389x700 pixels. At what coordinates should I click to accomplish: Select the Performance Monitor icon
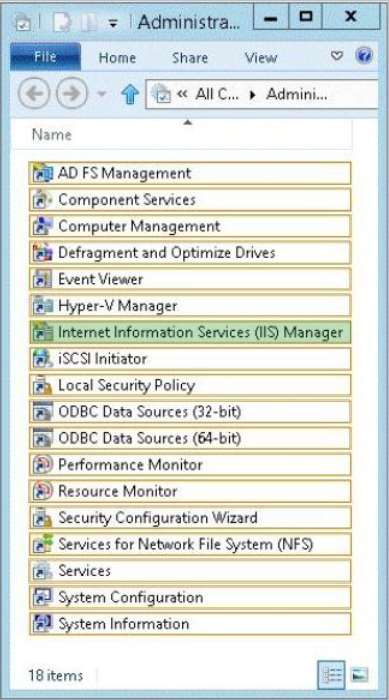[43, 464]
